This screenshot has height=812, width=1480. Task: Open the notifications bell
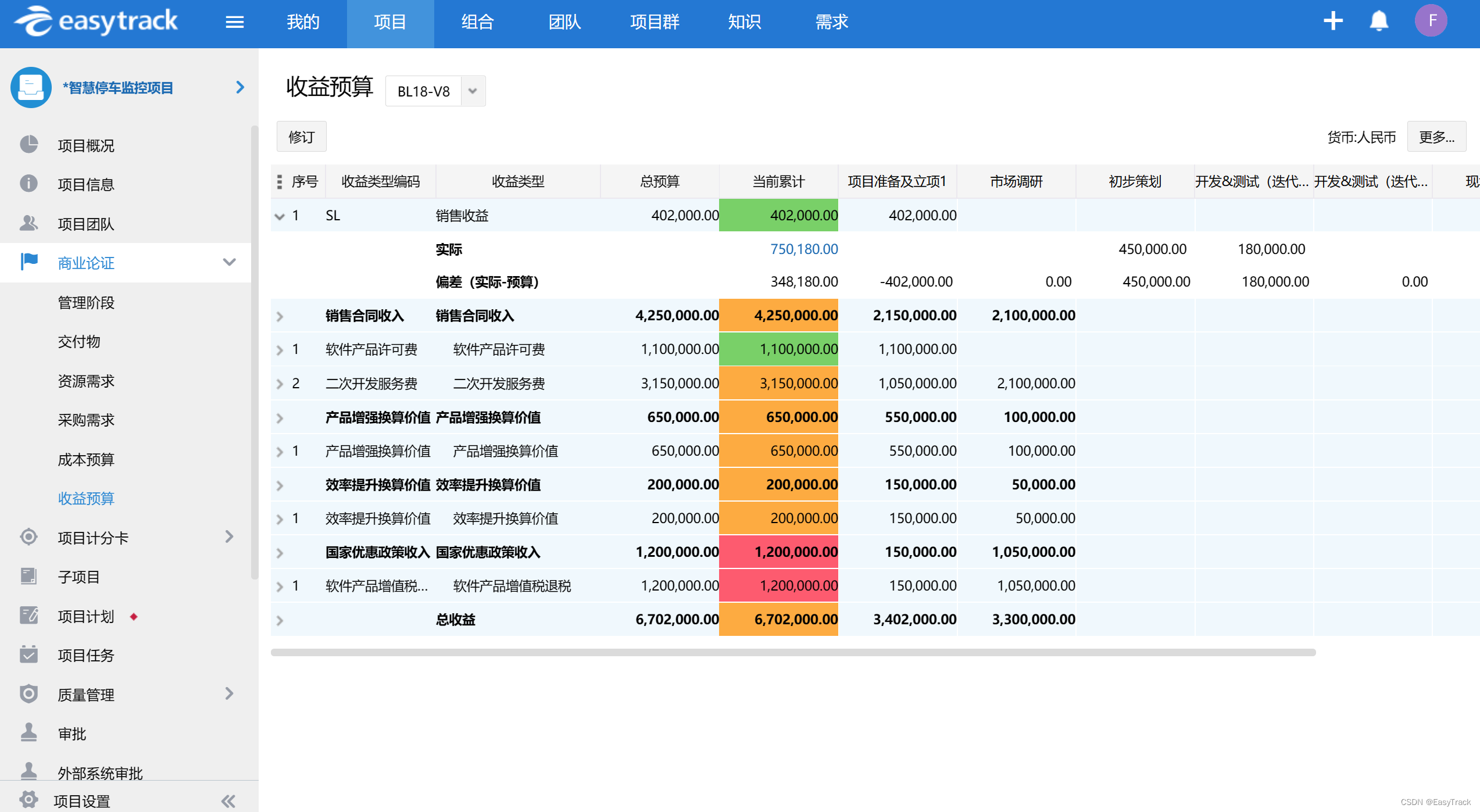tap(1378, 22)
